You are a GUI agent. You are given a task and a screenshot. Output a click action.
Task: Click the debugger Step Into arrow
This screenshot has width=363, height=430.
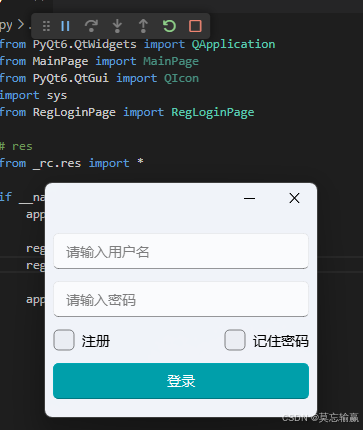click(117, 26)
